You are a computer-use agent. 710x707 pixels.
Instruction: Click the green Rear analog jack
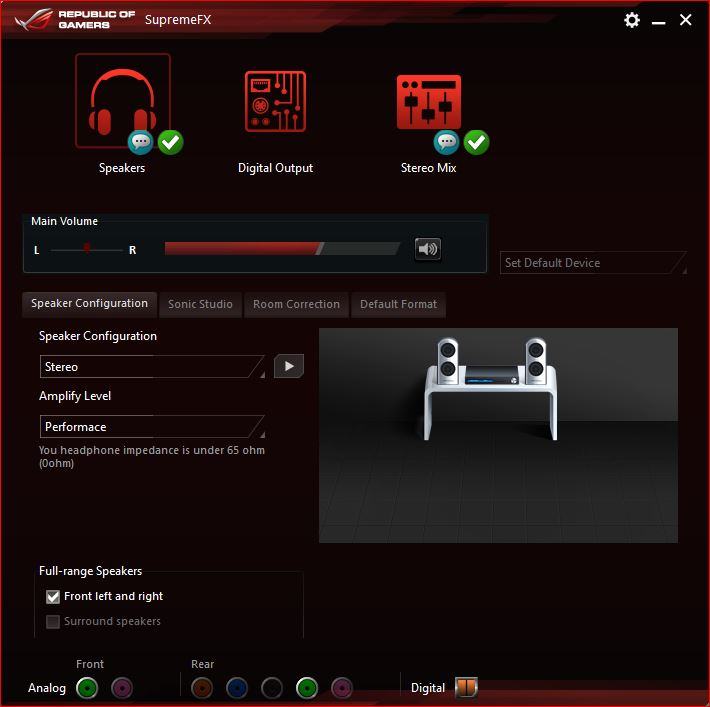point(307,688)
